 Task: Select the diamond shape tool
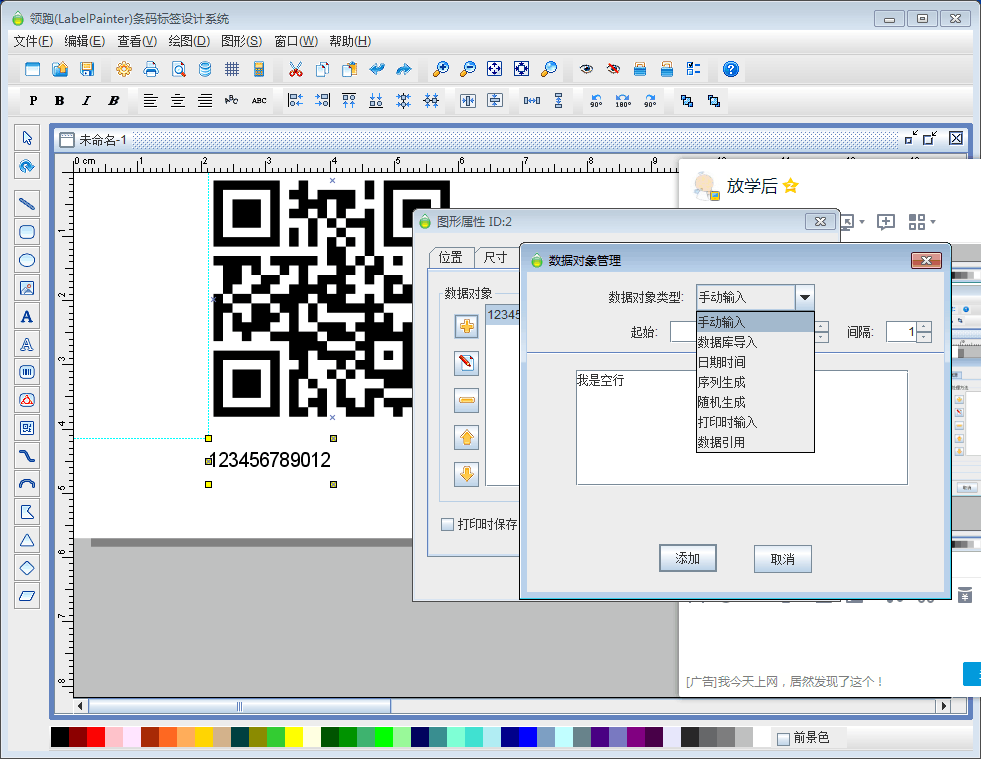(27, 568)
